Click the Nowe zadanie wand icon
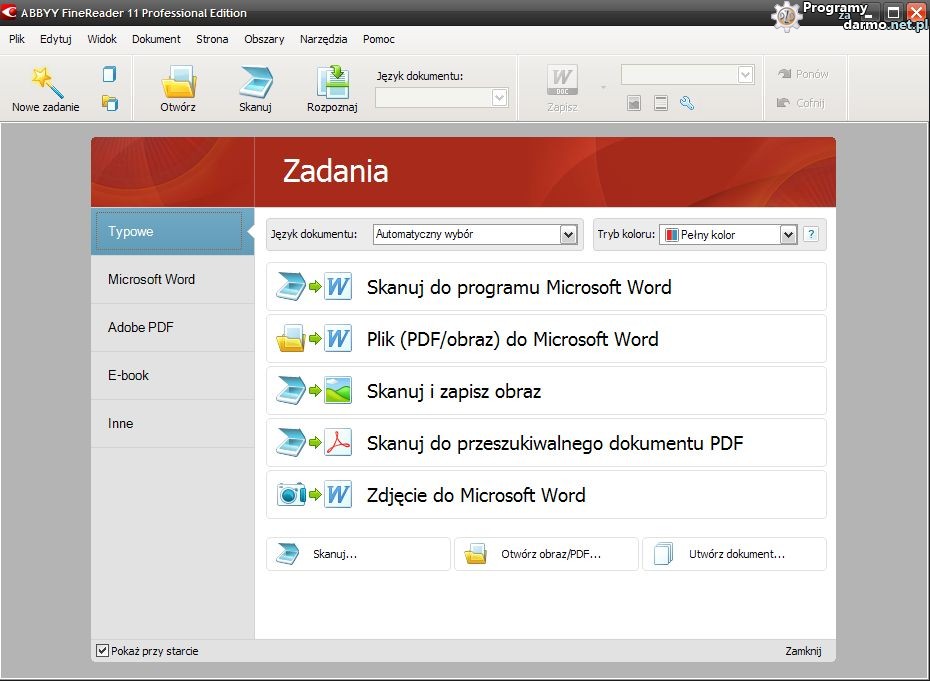 pos(45,82)
